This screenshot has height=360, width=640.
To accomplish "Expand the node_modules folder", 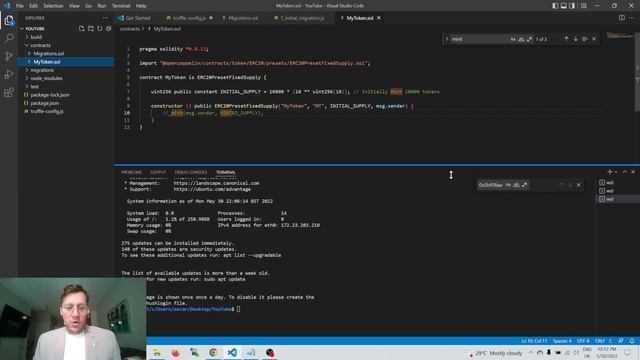I will pyautogui.click(x=46, y=78).
